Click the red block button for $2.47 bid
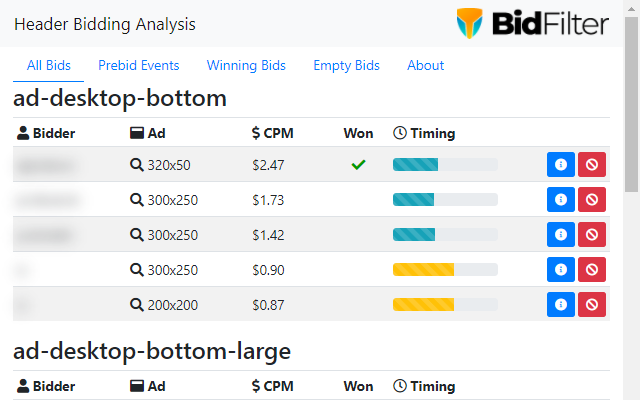Image resolution: width=640 pixels, height=400 pixels. click(x=592, y=165)
